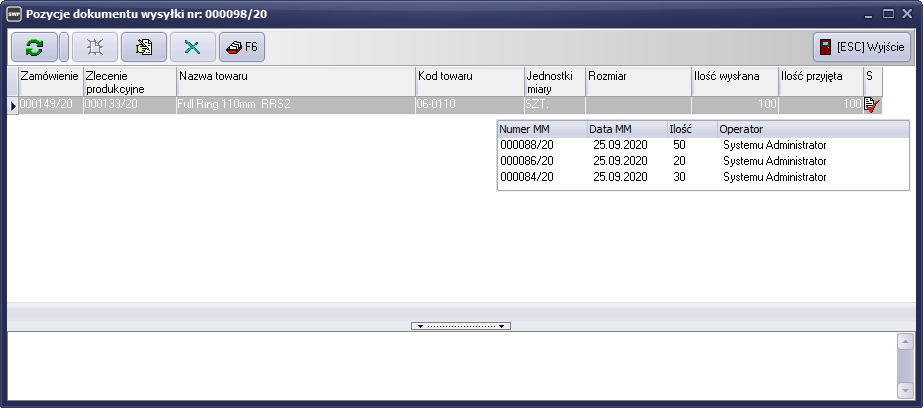Select the MM entry 000084/20

coord(526,177)
